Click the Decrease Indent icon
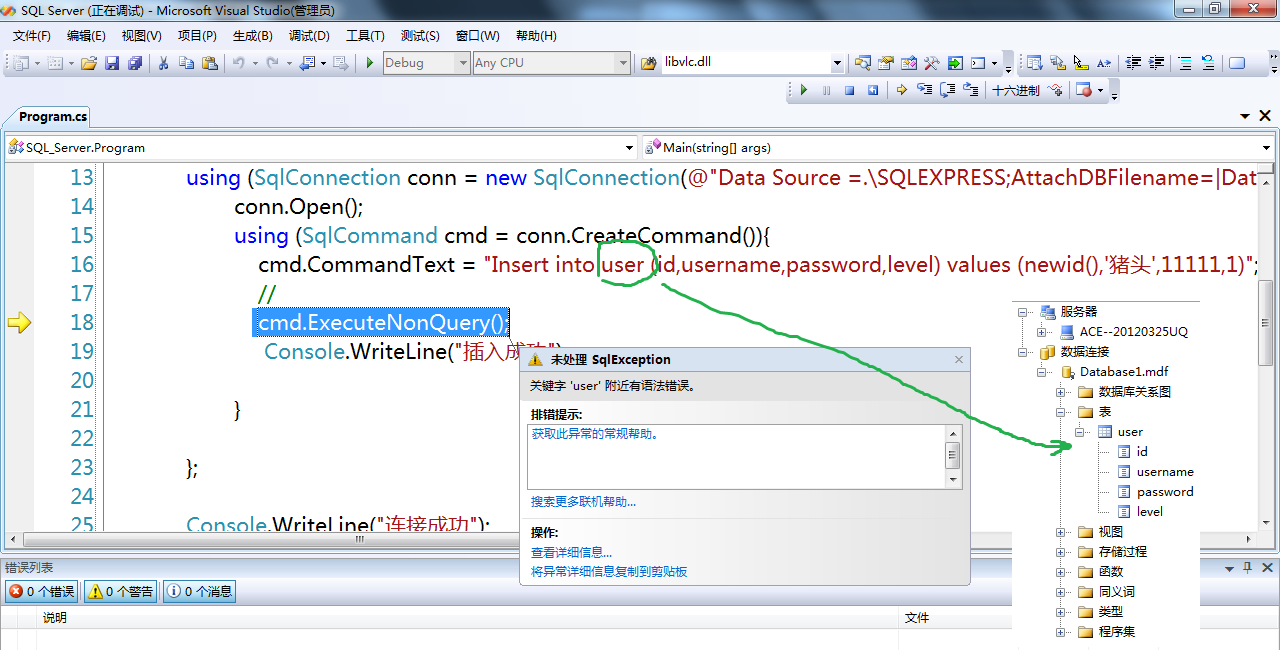1280x650 pixels. tap(1133, 63)
